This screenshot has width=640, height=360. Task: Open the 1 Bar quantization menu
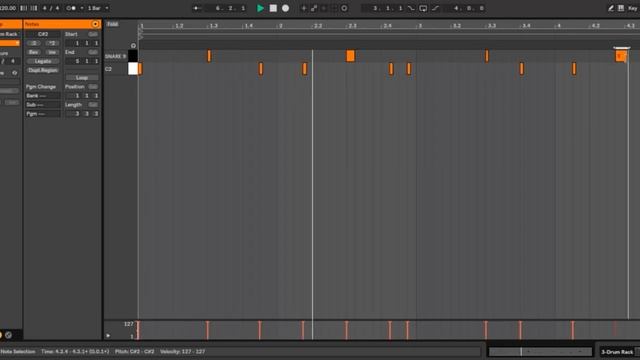click(98, 8)
